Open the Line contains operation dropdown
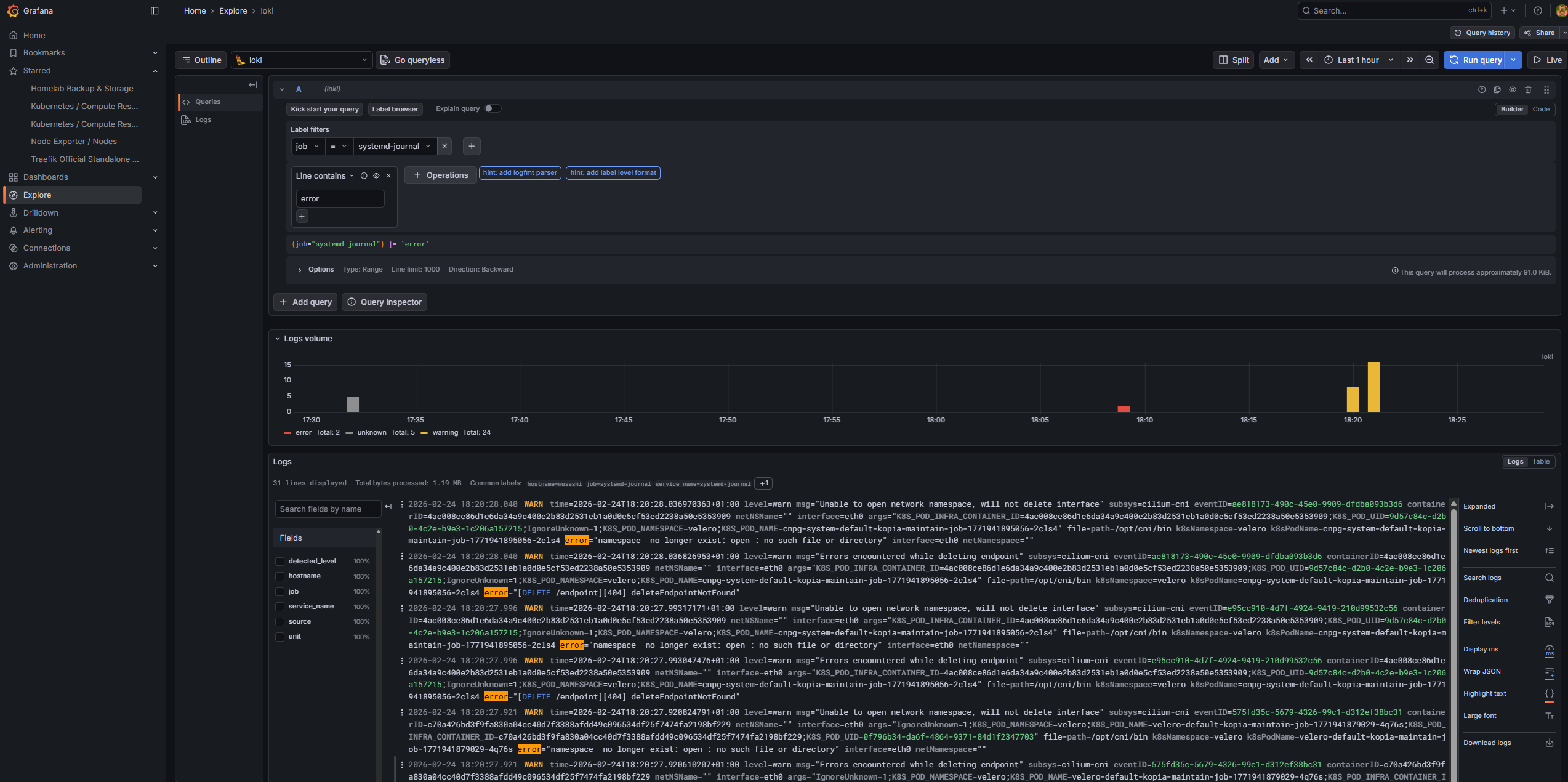Screen dimensions: 1568x782 324,175
